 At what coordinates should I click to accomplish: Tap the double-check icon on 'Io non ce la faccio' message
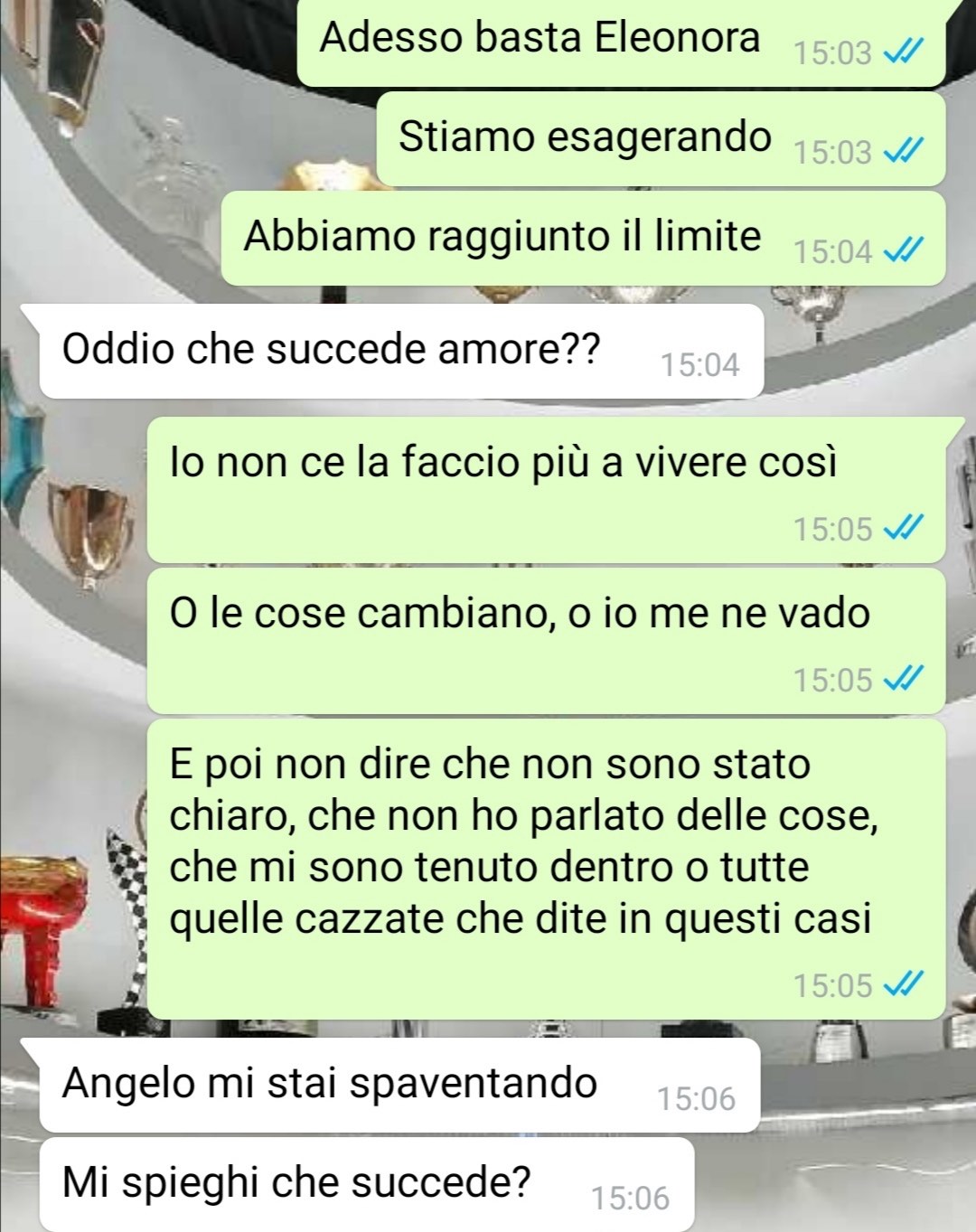[x=902, y=528]
